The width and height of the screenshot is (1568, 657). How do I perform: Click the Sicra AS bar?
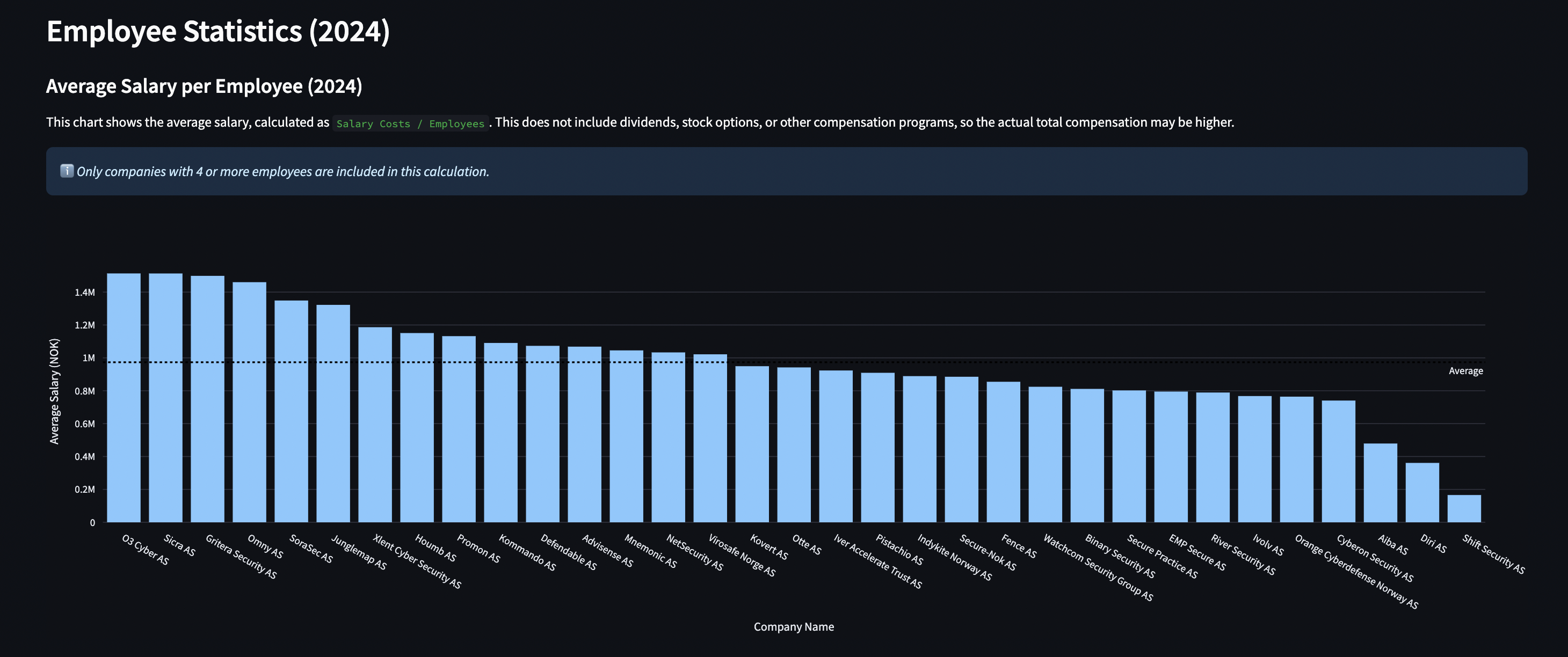[165, 398]
